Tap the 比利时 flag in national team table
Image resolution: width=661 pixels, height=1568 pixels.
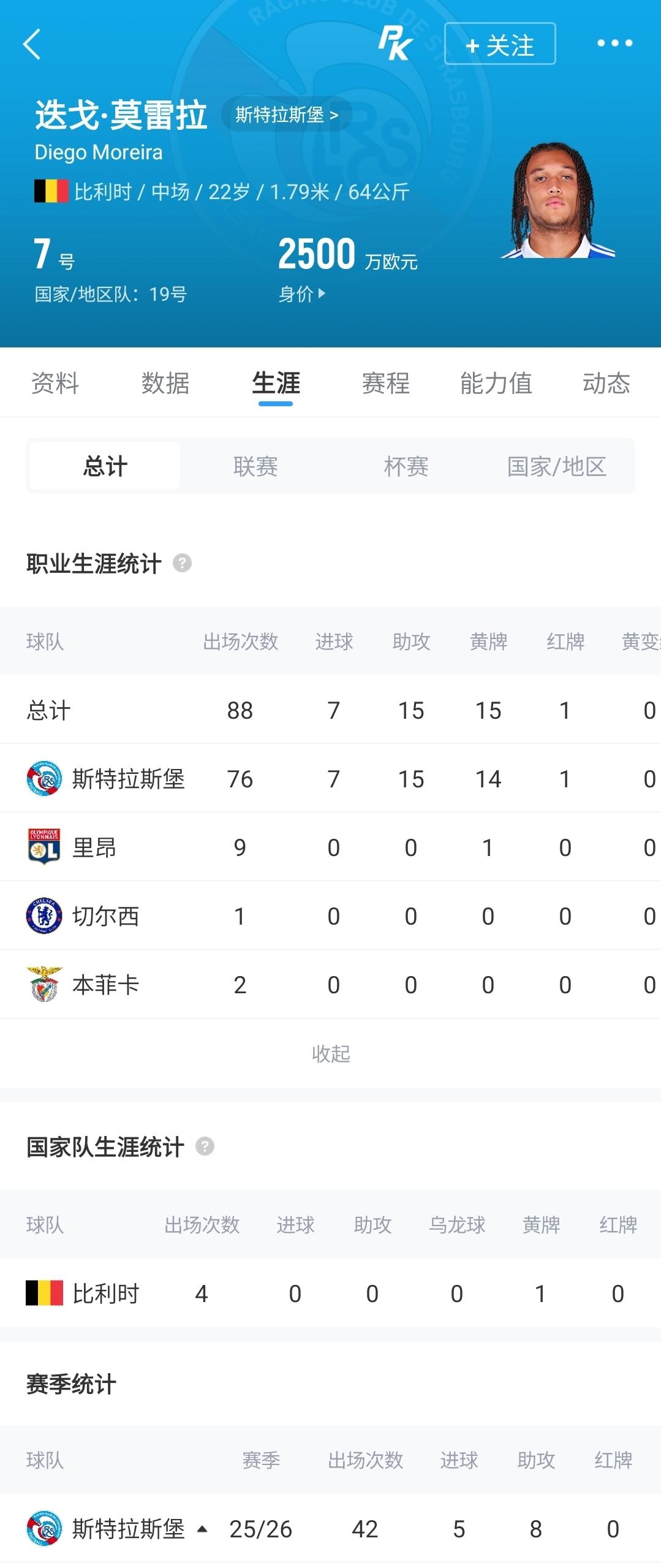(x=44, y=1293)
